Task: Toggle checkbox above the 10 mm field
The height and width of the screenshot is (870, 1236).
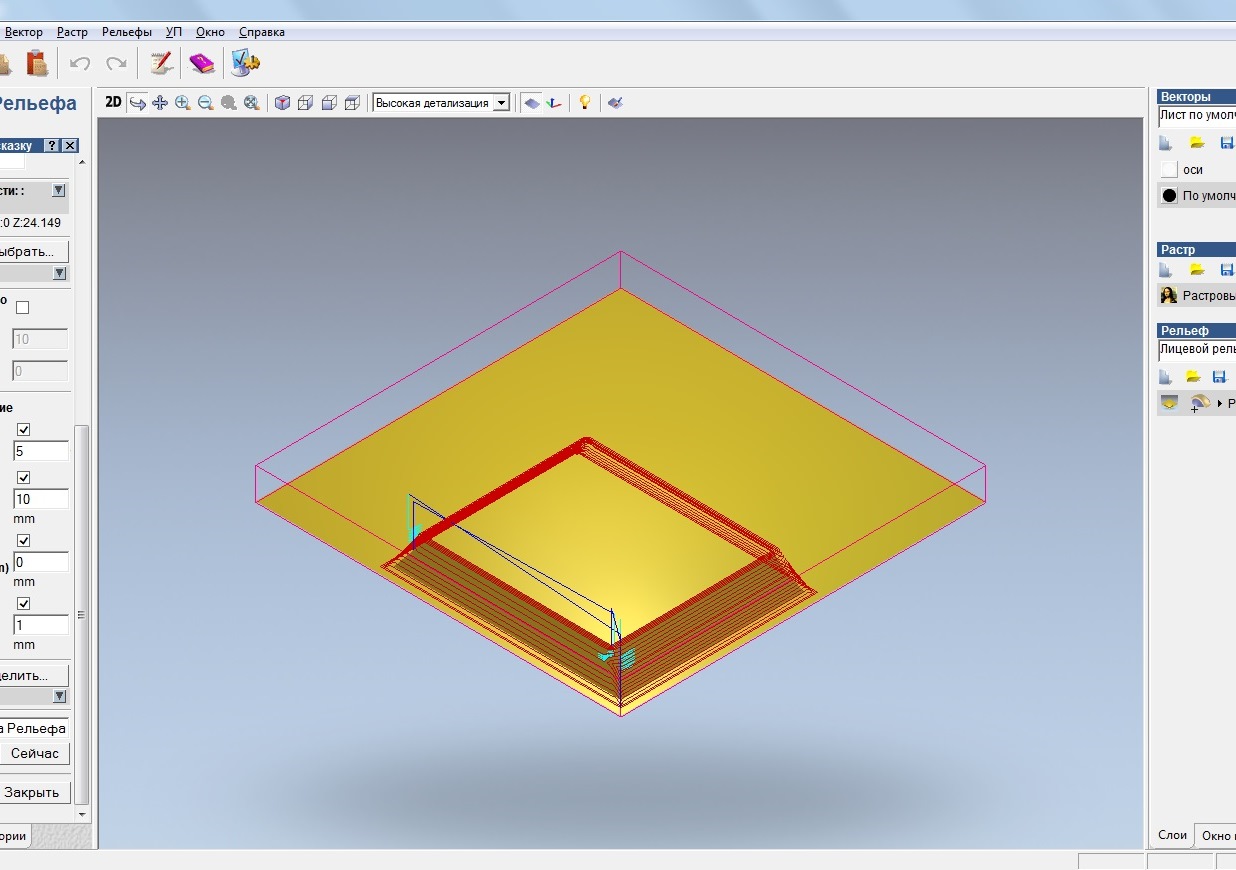Action: point(23,477)
